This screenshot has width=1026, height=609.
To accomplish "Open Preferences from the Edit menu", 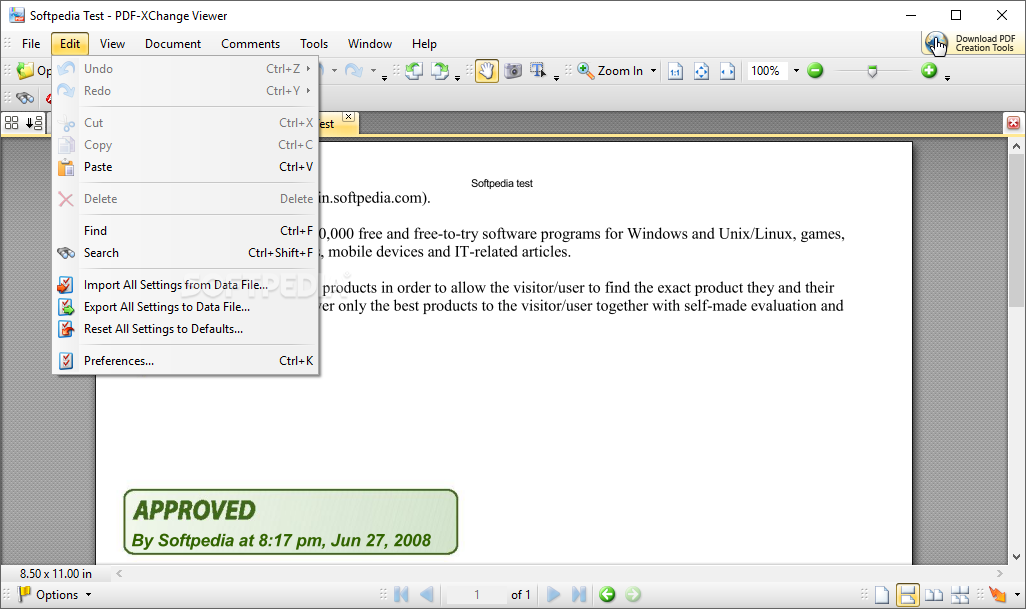I will click(x=185, y=361).
